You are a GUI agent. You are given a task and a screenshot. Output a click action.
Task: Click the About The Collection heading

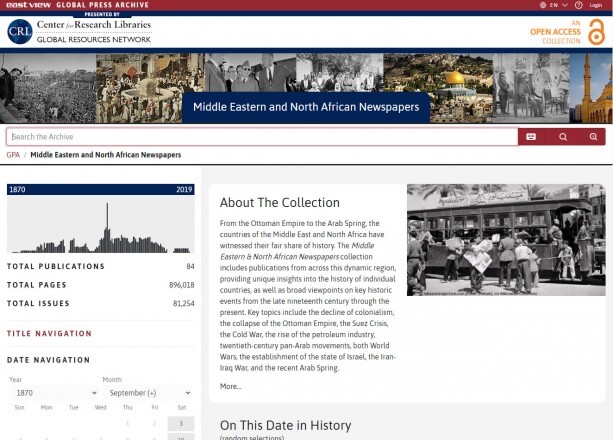point(280,203)
